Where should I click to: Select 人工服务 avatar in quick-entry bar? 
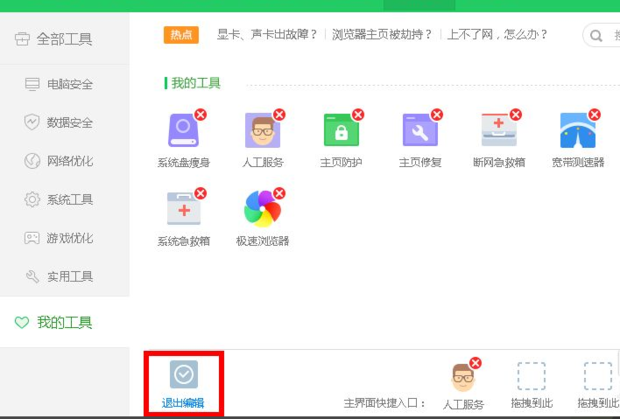(x=463, y=378)
